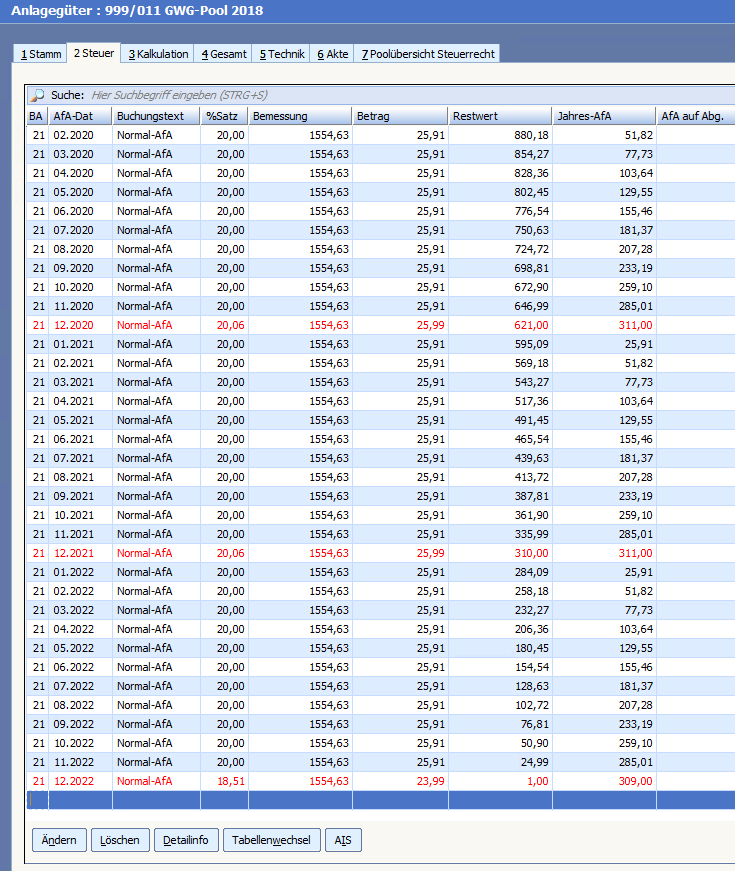735x871 pixels.
Task: Select the 4 Gesamt tab
Action: [x=223, y=54]
